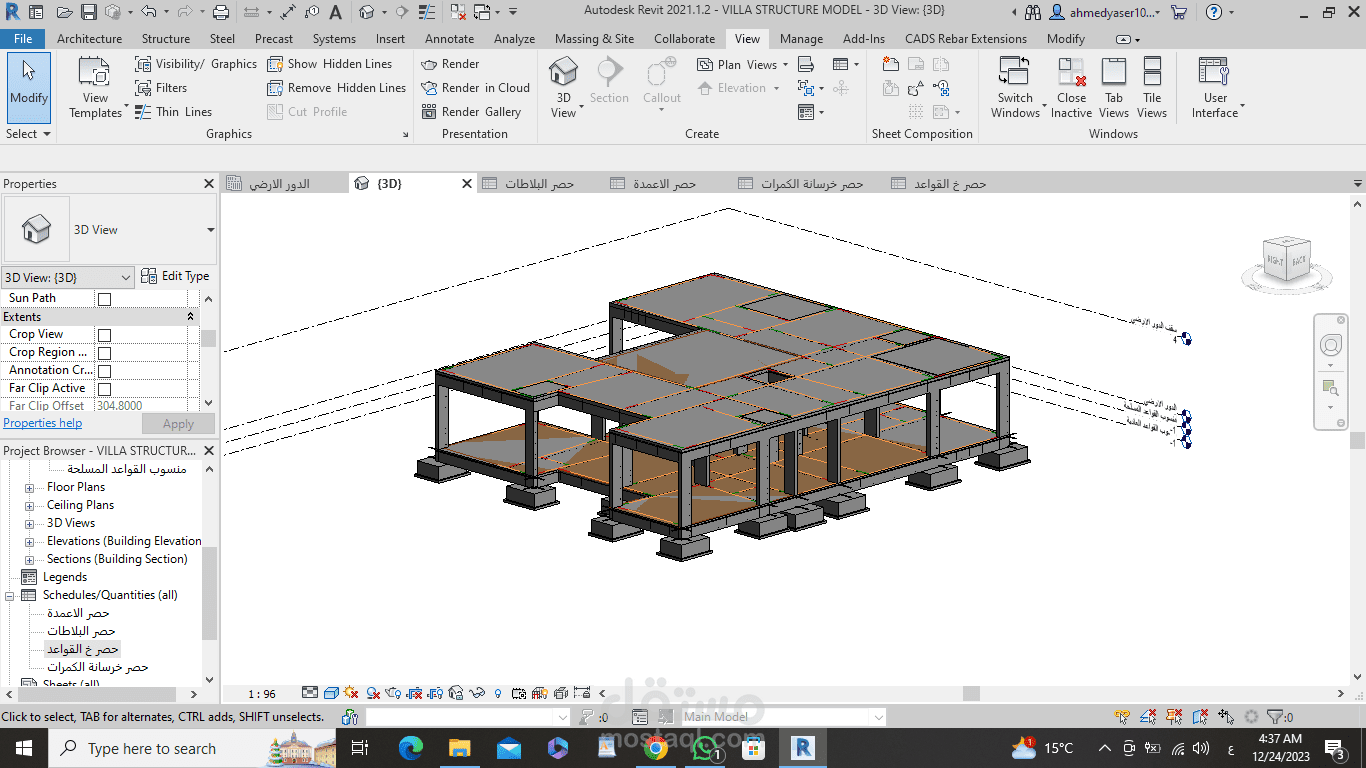Open the View Templates tool

click(x=95, y=87)
